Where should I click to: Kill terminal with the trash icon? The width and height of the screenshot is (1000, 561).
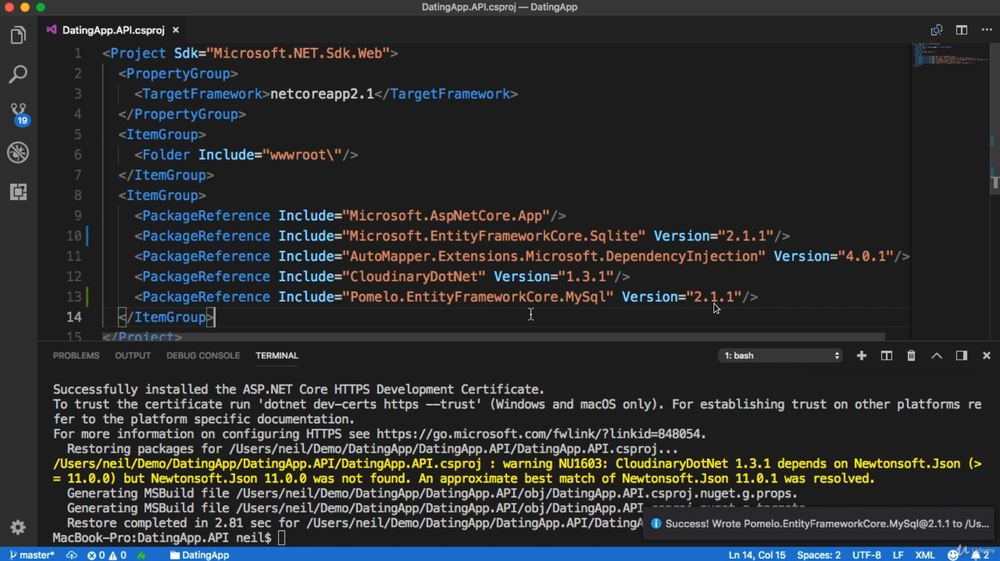tap(911, 356)
